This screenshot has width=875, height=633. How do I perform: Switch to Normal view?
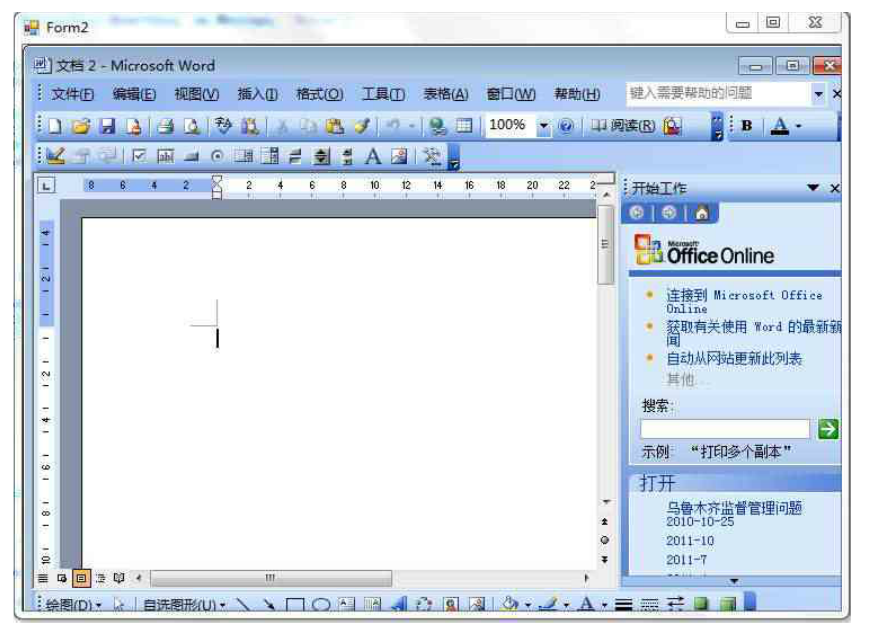tap(43, 578)
